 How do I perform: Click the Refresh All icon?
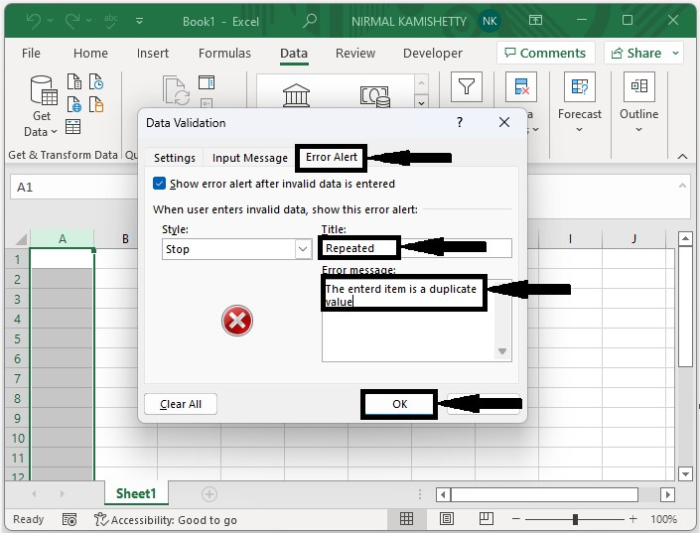pos(176,91)
